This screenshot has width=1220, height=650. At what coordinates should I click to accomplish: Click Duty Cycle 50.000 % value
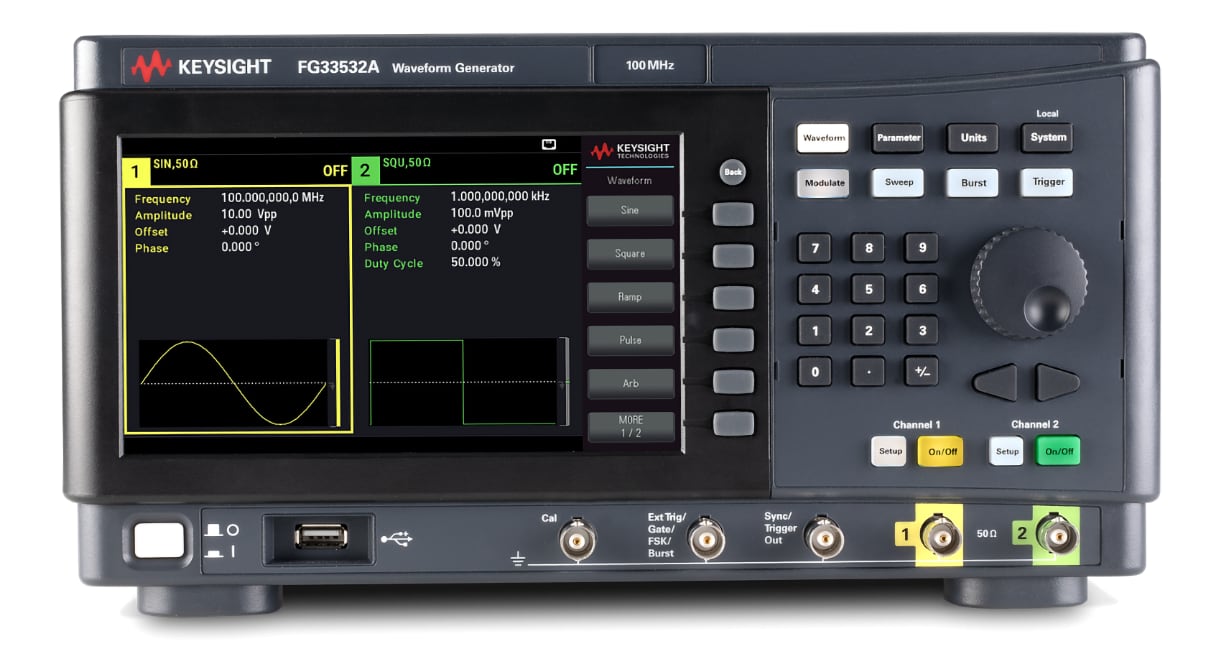[476, 263]
